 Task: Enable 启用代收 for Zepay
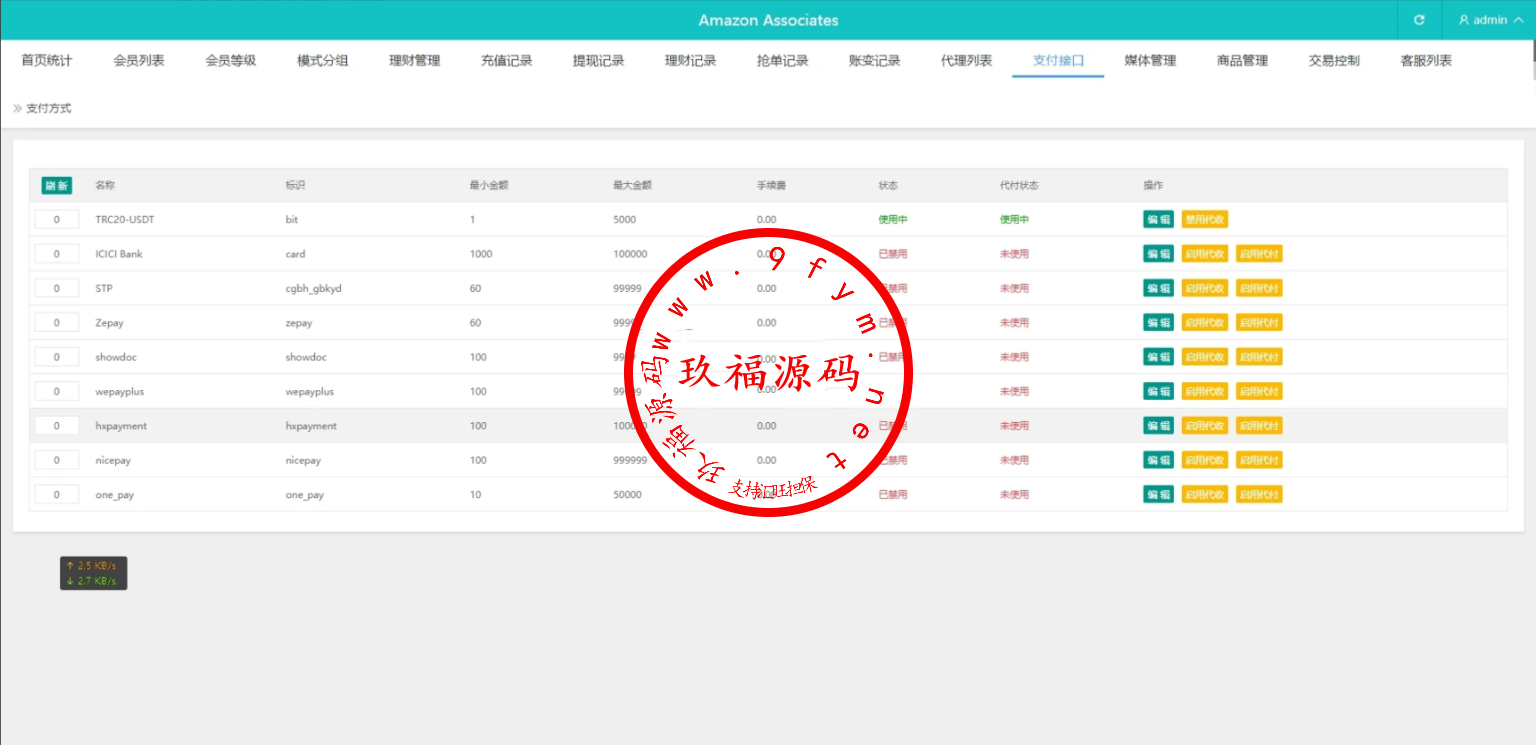[x=1205, y=323]
